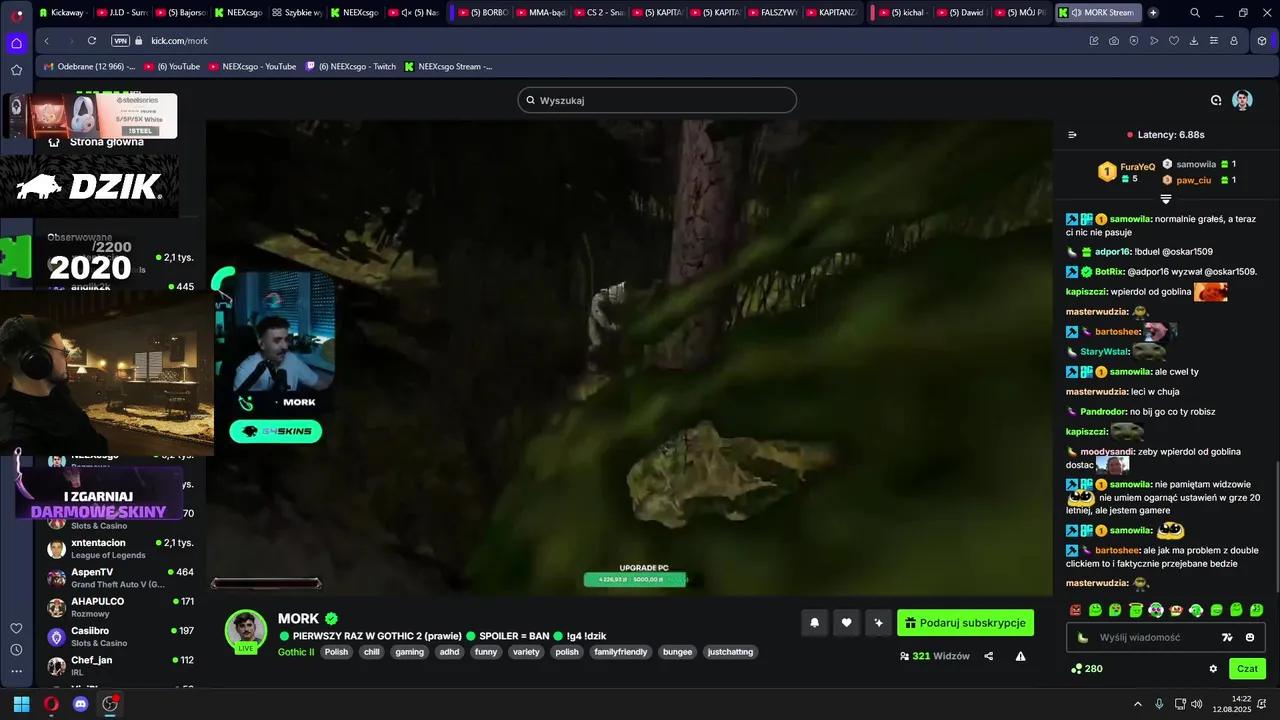
Task: Report the stream with warning icon
Action: coord(1020,656)
